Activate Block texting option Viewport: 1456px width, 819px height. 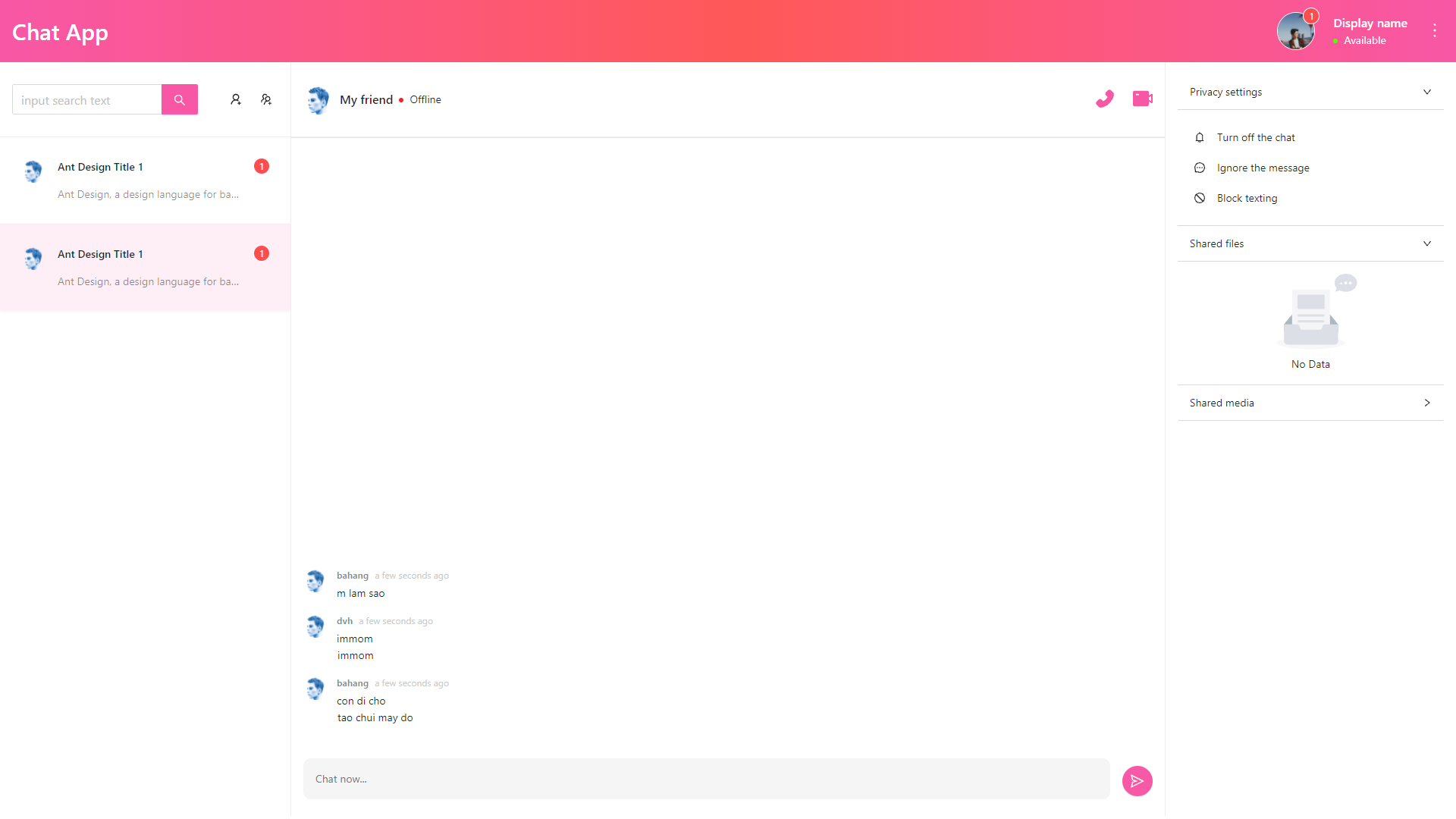1247,198
